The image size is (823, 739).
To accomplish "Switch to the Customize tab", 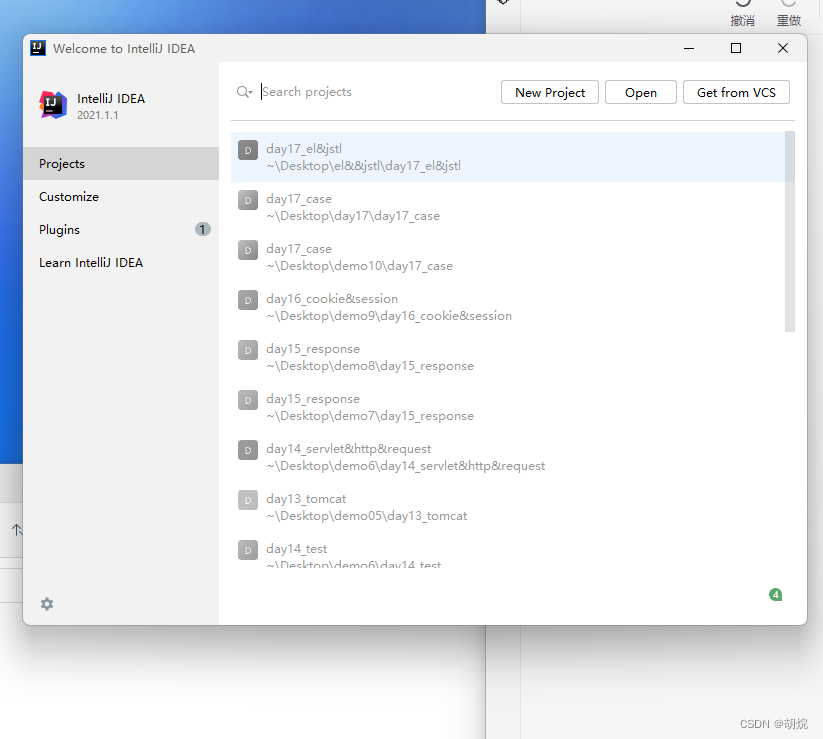I will click(x=121, y=197).
